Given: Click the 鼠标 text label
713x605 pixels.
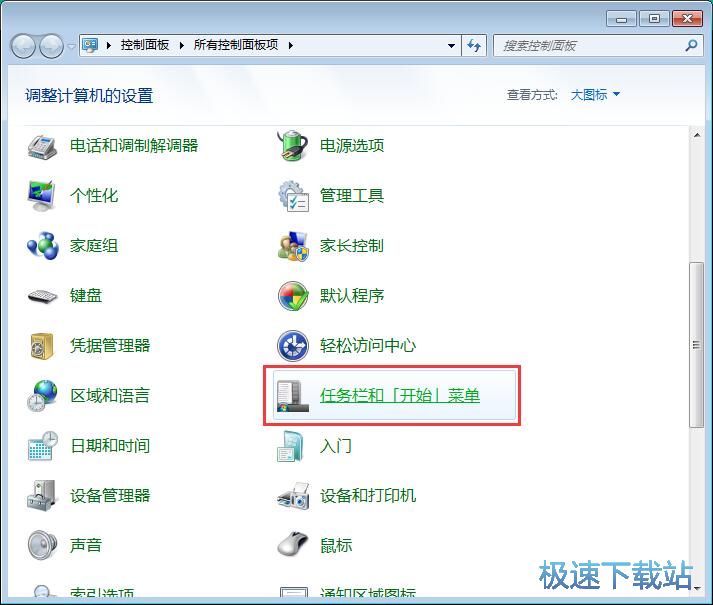Looking at the screenshot, I should pyautogui.click(x=336, y=545).
